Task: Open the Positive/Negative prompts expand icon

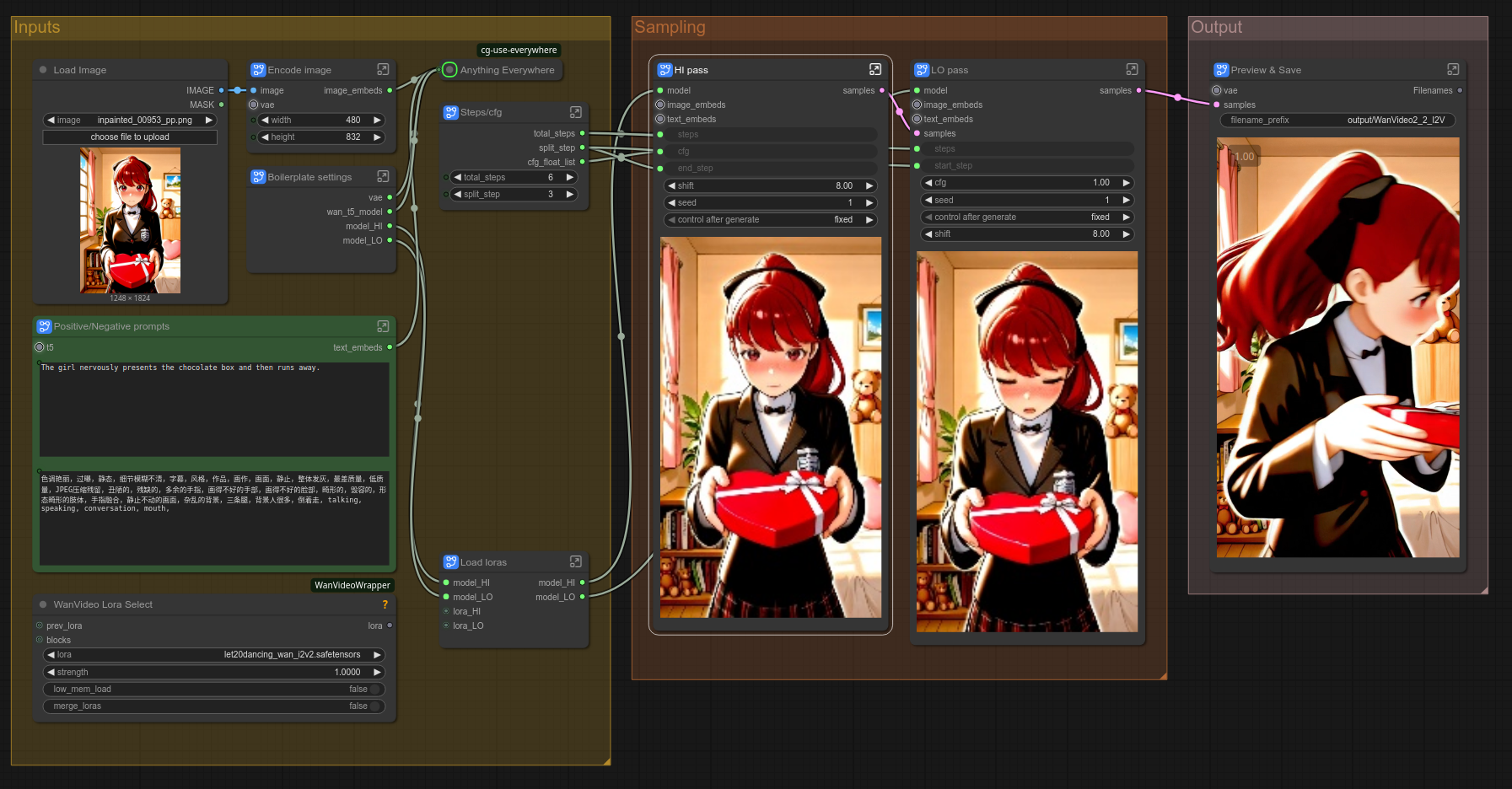Action: coord(383,326)
